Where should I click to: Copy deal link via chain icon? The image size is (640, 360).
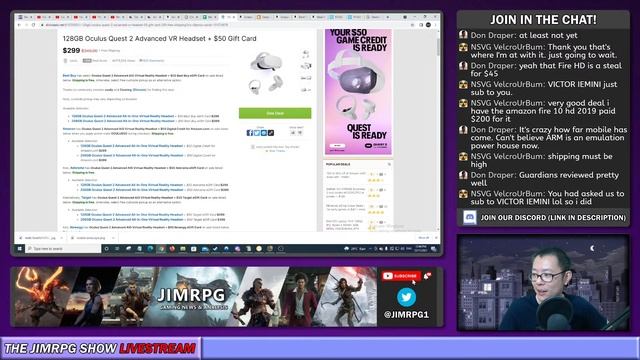tap(271, 133)
